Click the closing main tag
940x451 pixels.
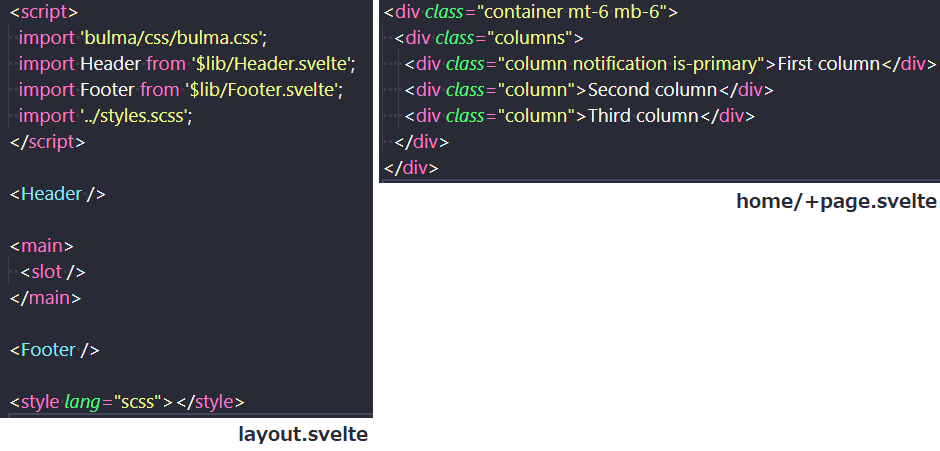pyautogui.click(x=45, y=298)
